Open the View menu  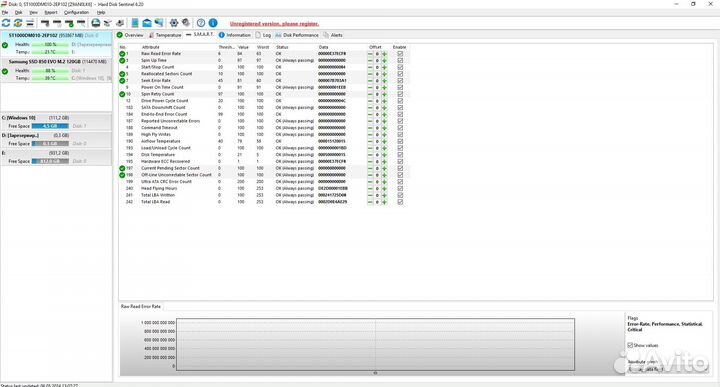click(x=34, y=12)
